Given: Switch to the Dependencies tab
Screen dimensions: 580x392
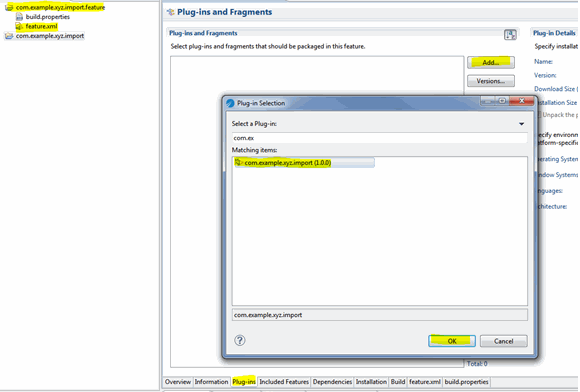Looking at the screenshot, I should click(x=332, y=382).
